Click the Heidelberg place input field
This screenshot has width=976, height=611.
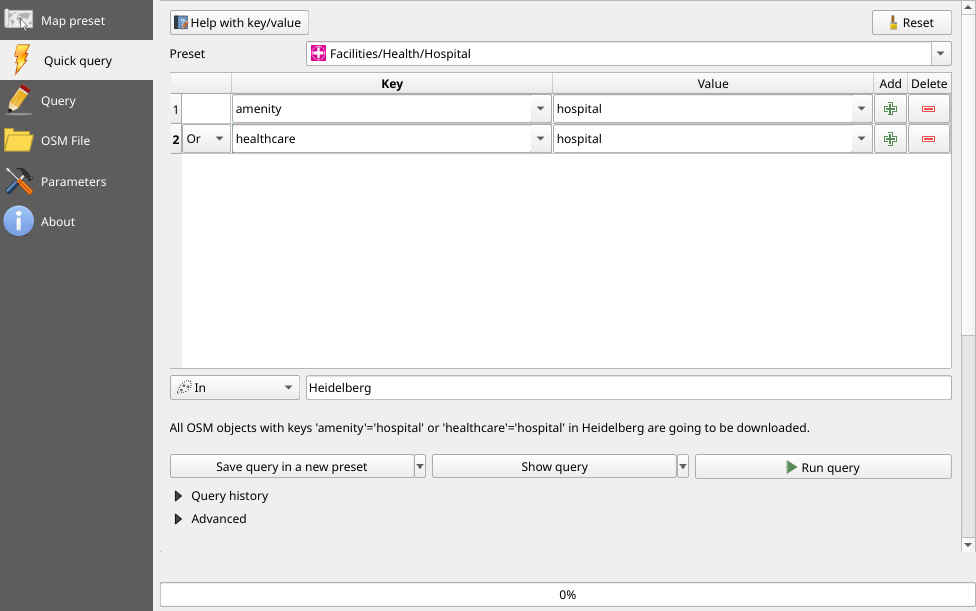(627, 387)
